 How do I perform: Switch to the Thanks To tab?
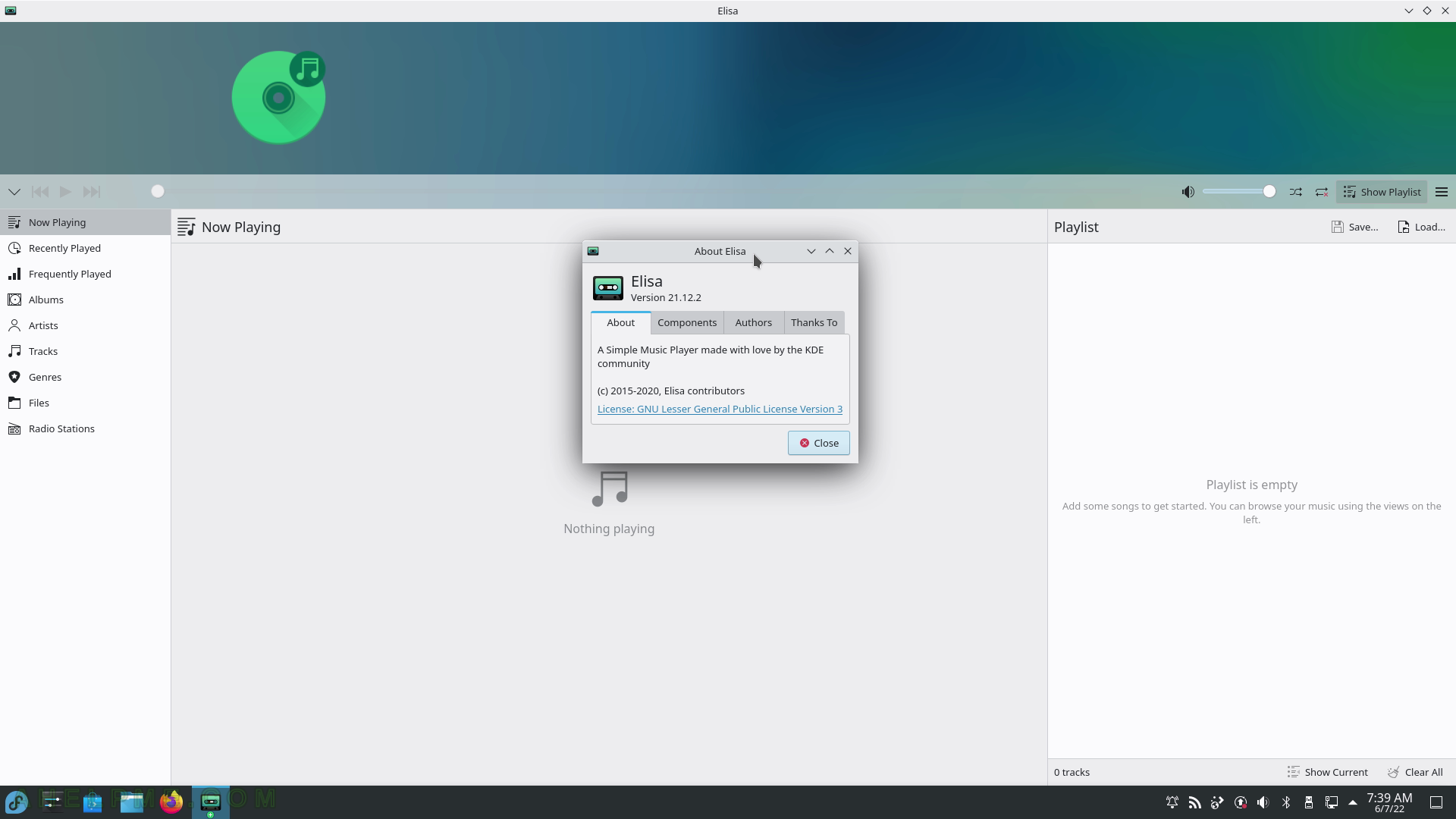click(x=814, y=322)
